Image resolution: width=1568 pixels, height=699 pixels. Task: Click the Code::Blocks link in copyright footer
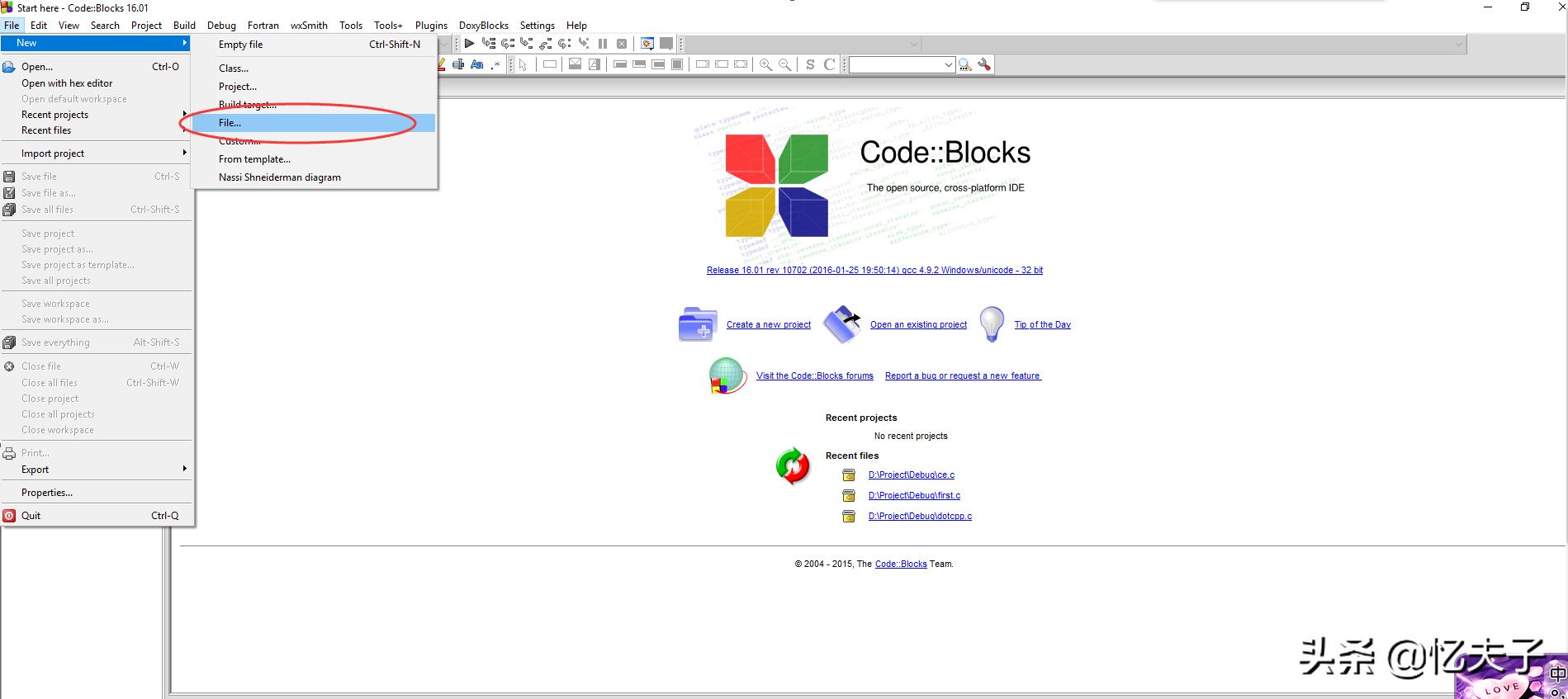pos(901,564)
